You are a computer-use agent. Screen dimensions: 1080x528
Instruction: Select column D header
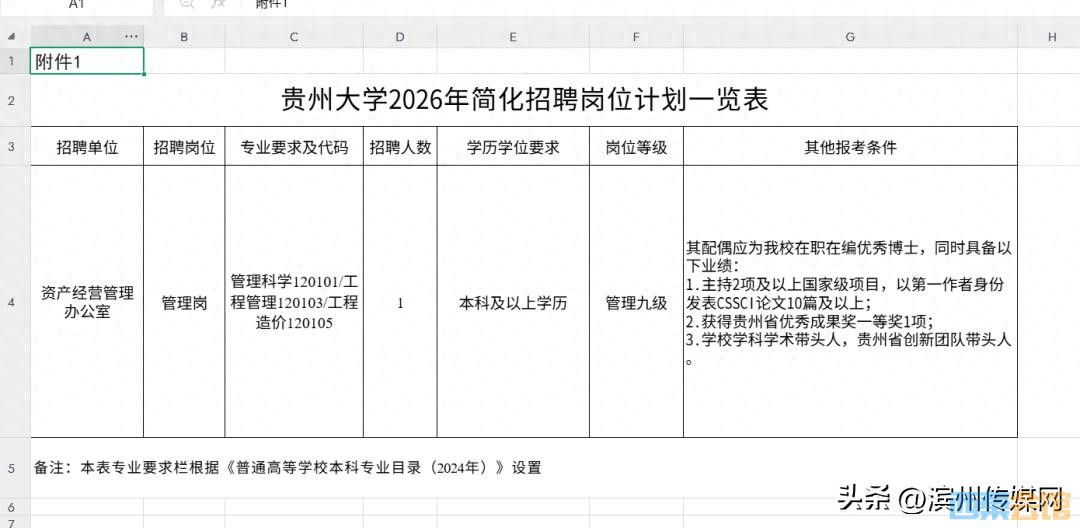point(400,37)
